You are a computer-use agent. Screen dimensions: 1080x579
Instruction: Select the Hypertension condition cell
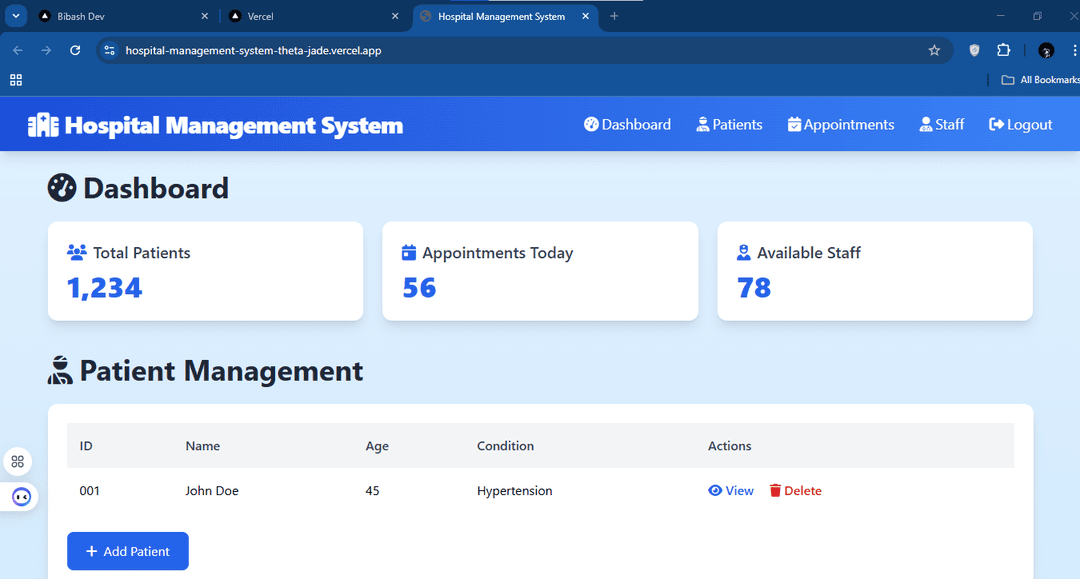click(515, 491)
